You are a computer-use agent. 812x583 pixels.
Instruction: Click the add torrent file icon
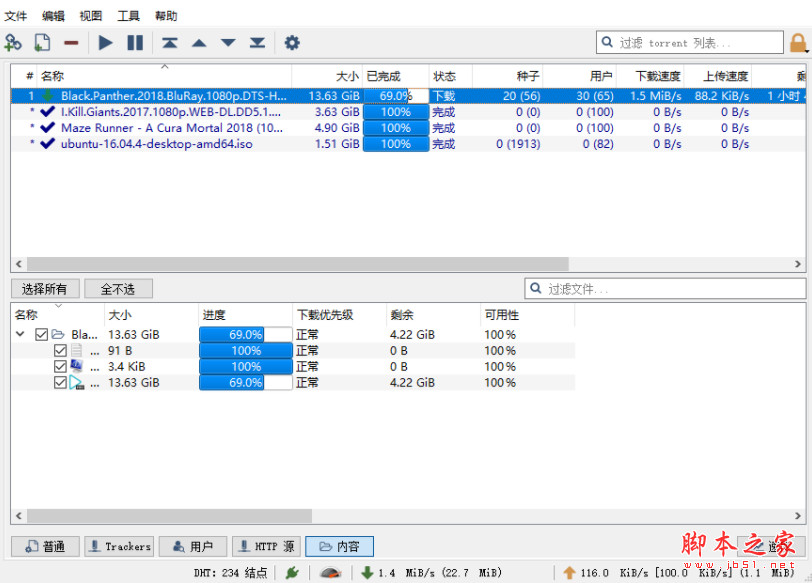[42, 42]
